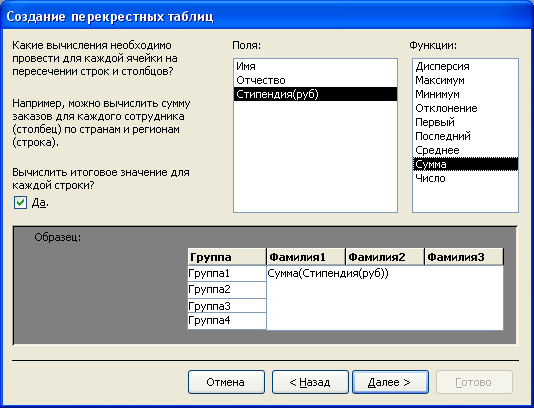The image size is (534, 408).
Task: Click the Сумма(Стипендия(руб)) sample cell
Action: pos(385,298)
